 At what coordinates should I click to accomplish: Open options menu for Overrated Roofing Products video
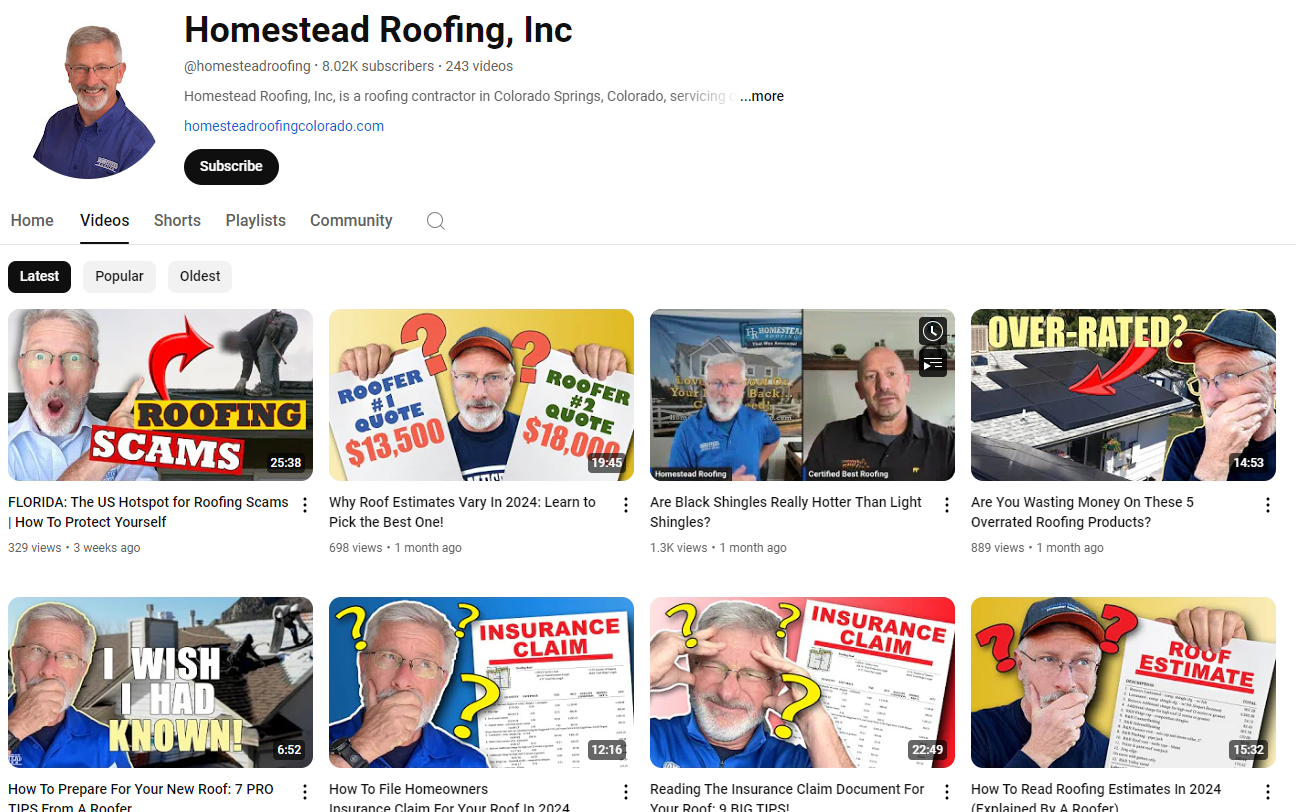tap(1268, 505)
